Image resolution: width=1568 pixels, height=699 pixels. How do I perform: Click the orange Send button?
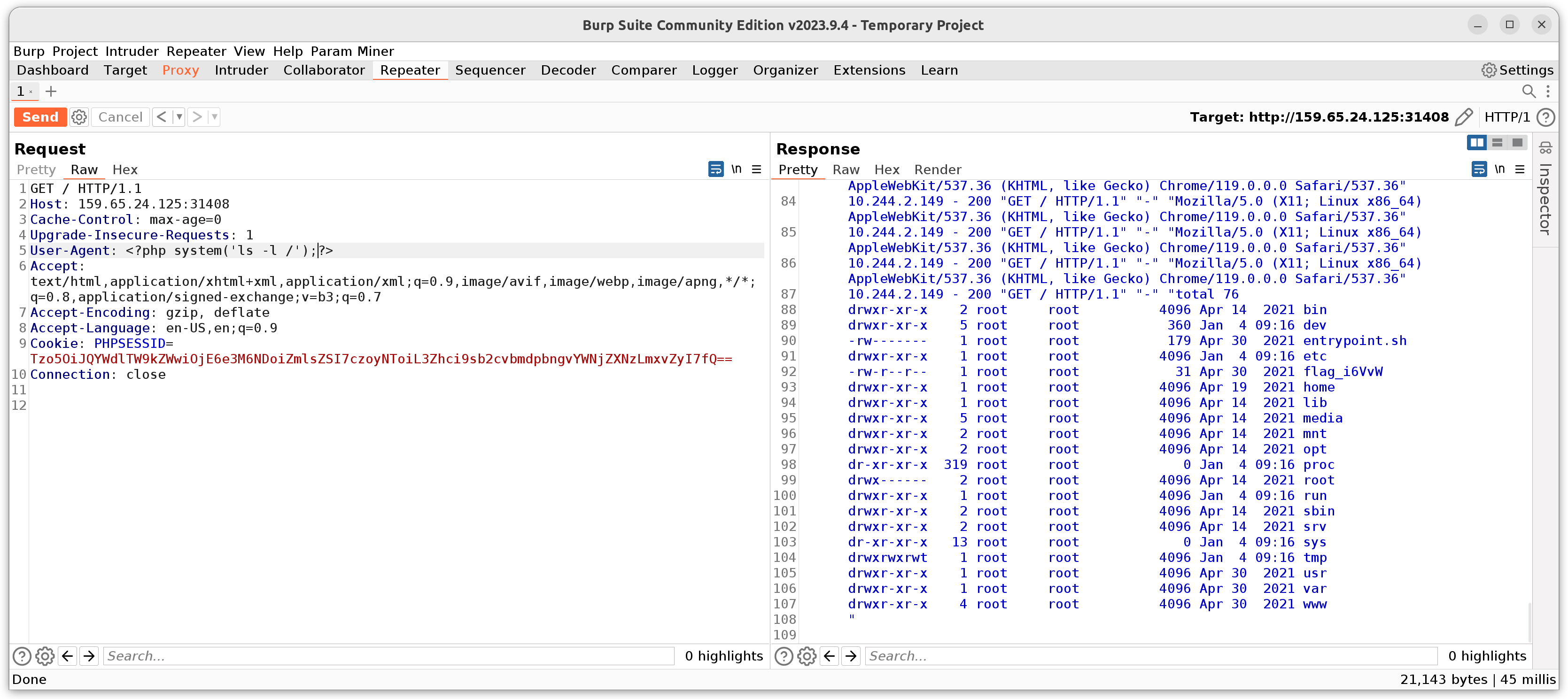(40, 117)
